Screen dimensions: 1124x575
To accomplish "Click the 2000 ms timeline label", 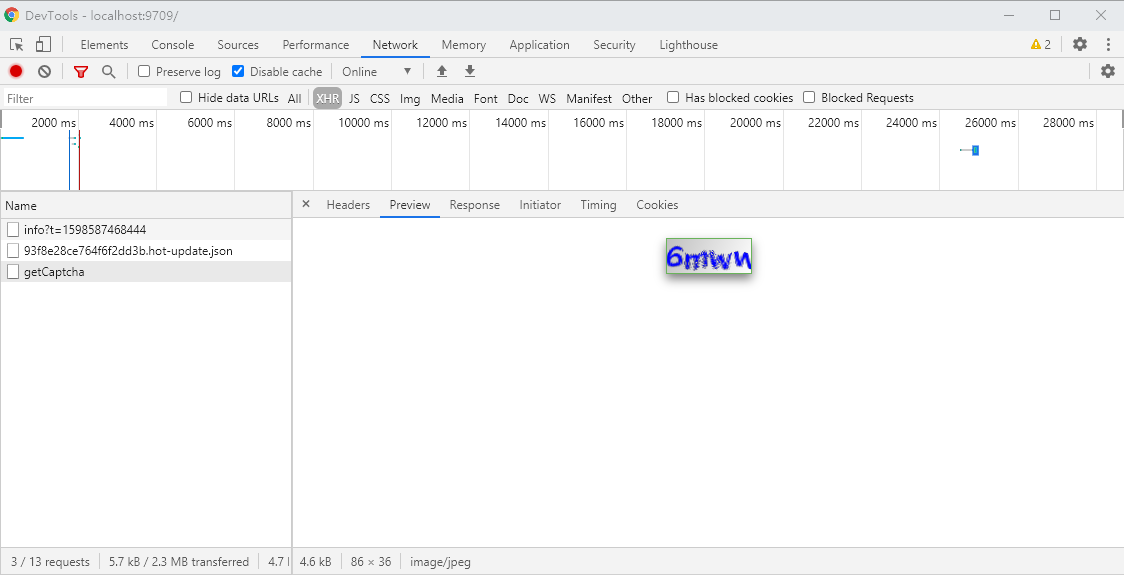I will click(53, 123).
